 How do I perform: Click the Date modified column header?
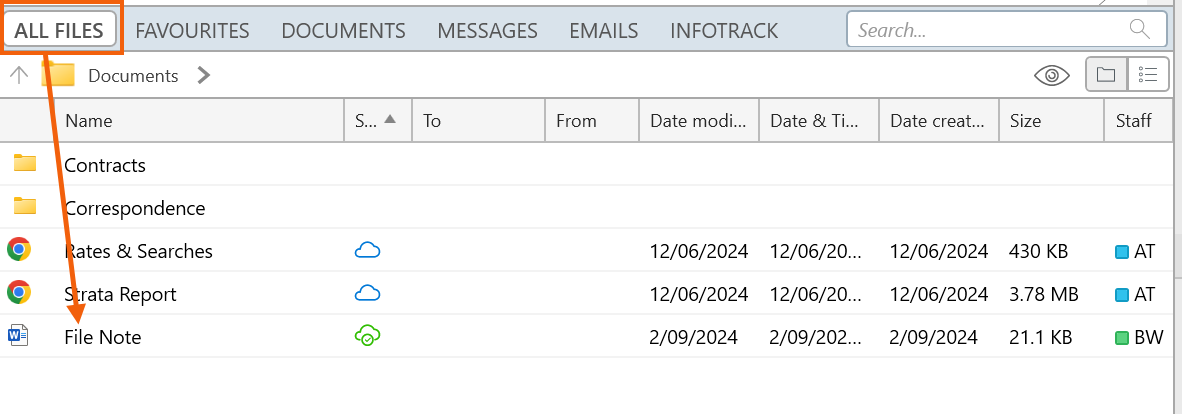(x=698, y=120)
